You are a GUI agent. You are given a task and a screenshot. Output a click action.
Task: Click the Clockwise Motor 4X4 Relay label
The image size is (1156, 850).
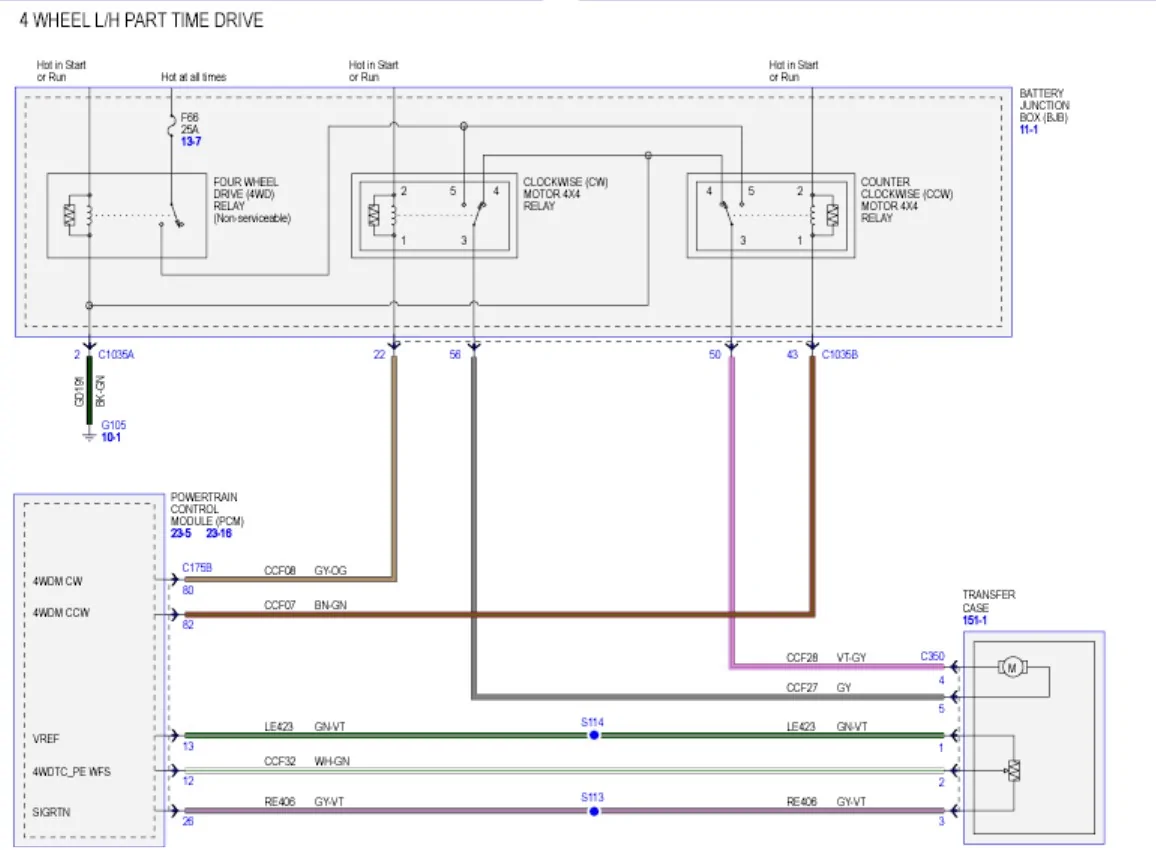[x=565, y=194]
